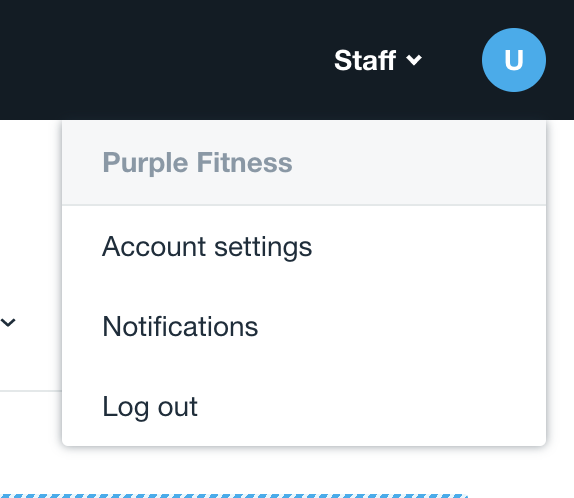
Task: Toggle the Staff role selector arrow
Action: tap(414, 60)
